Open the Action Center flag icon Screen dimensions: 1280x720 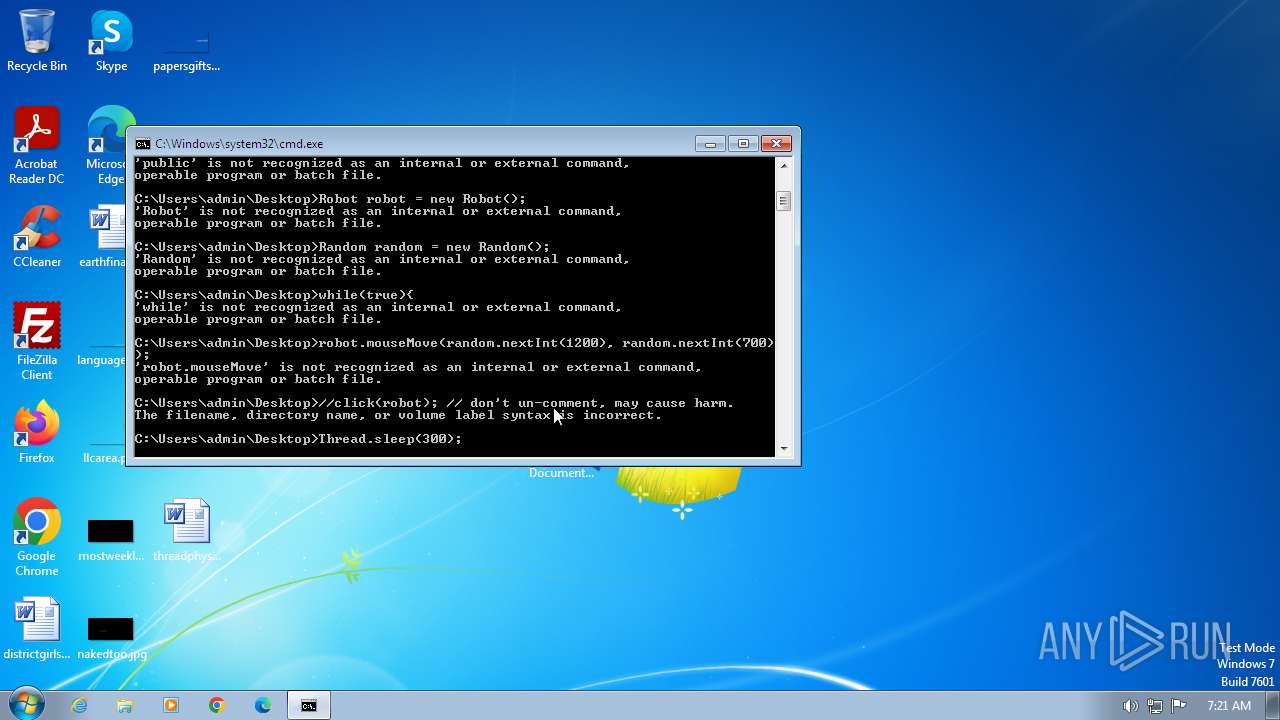(1178, 705)
